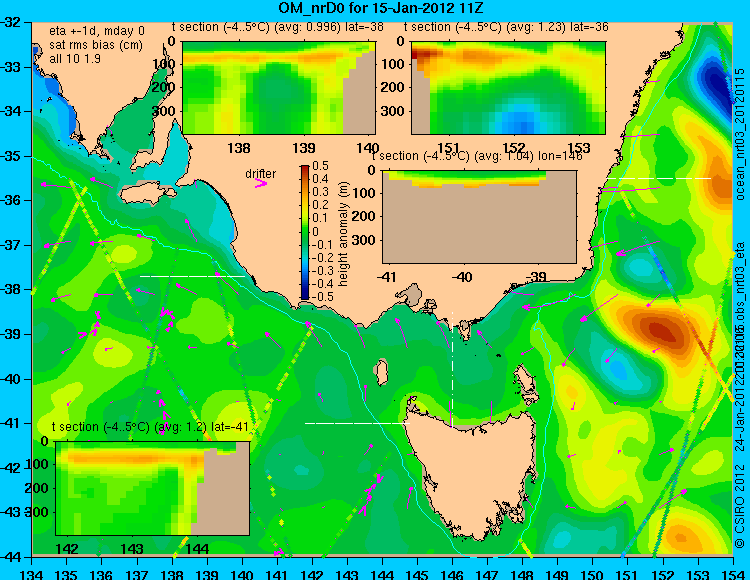
Task: Click the '-44' latitude axis label
Action: pos(12,557)
